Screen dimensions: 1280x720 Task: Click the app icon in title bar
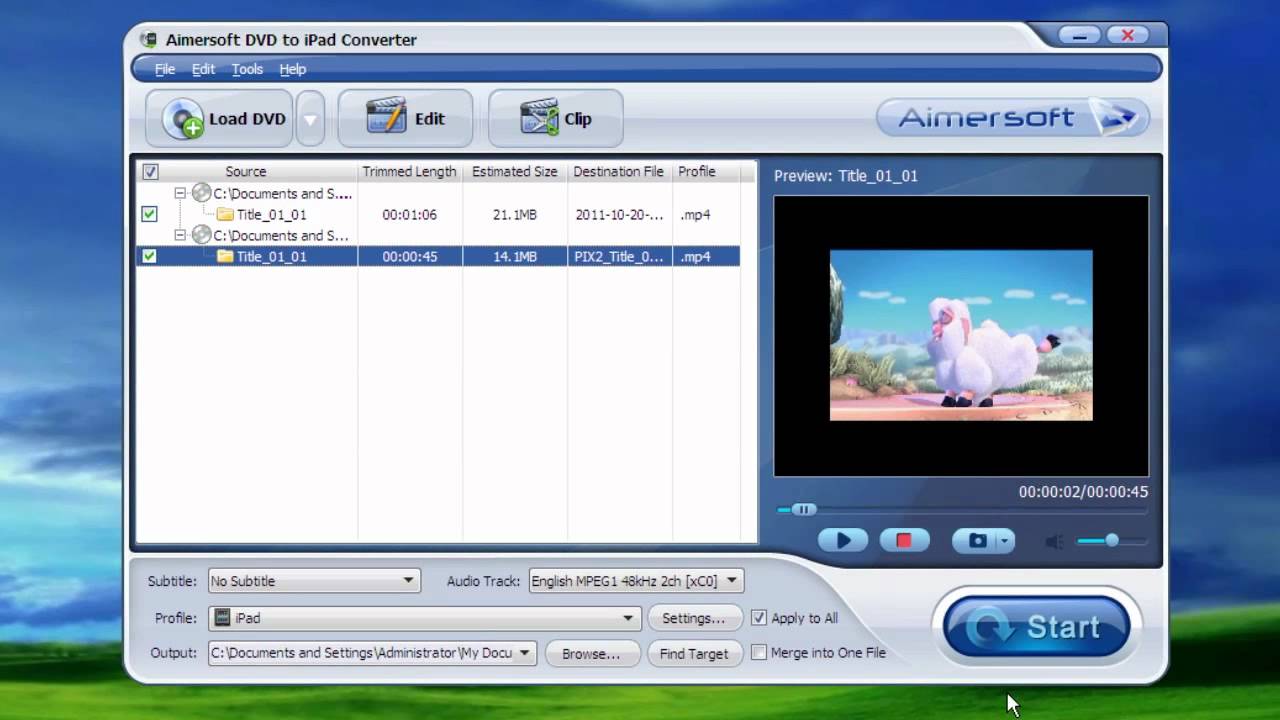click(148, 40)
